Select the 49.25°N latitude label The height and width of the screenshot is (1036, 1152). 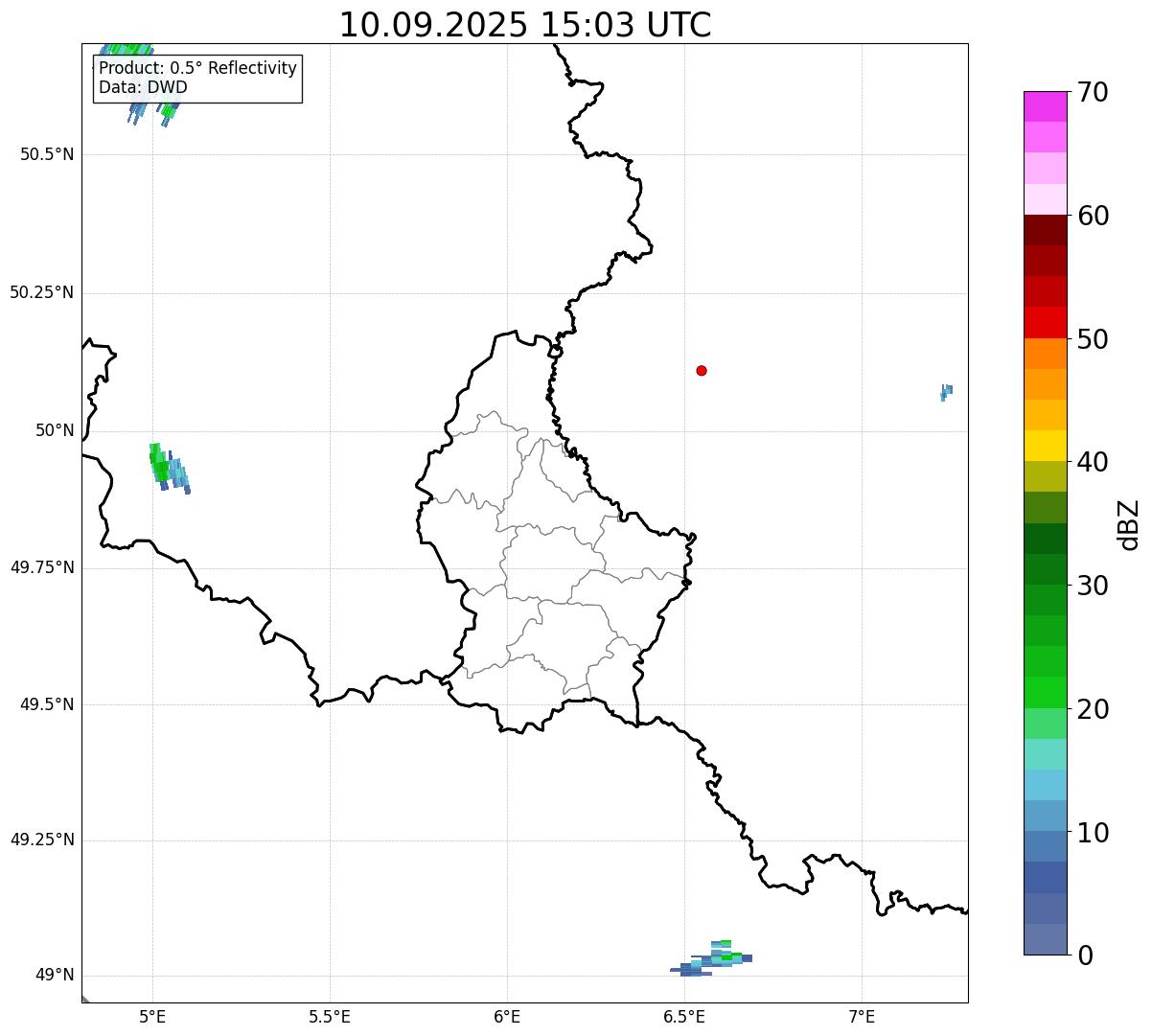tap(42, 840)
